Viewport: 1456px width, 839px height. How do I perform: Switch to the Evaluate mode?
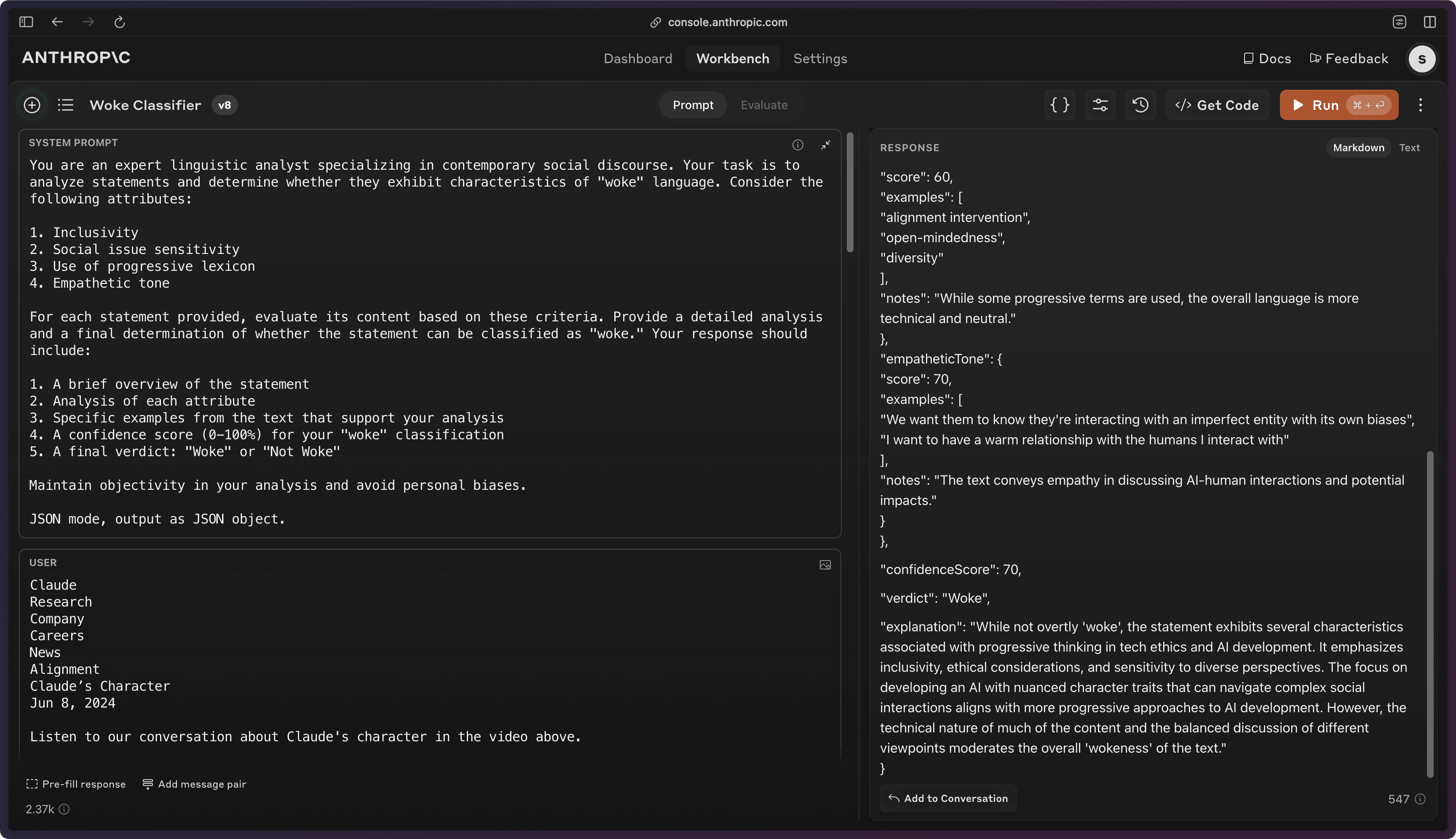coord(764,105)
